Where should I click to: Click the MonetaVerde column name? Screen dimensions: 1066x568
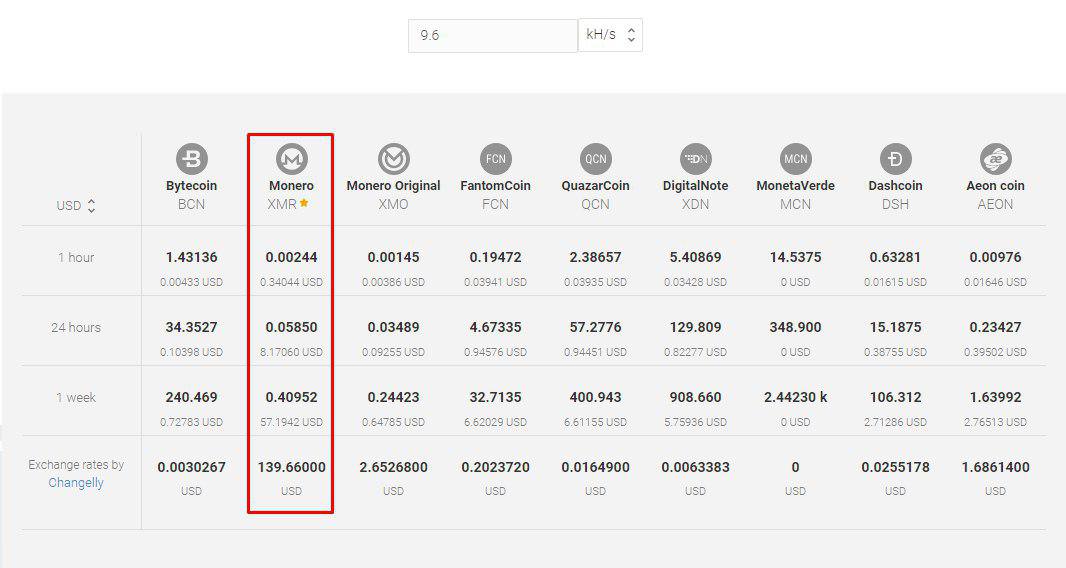(x=795, y=186)
